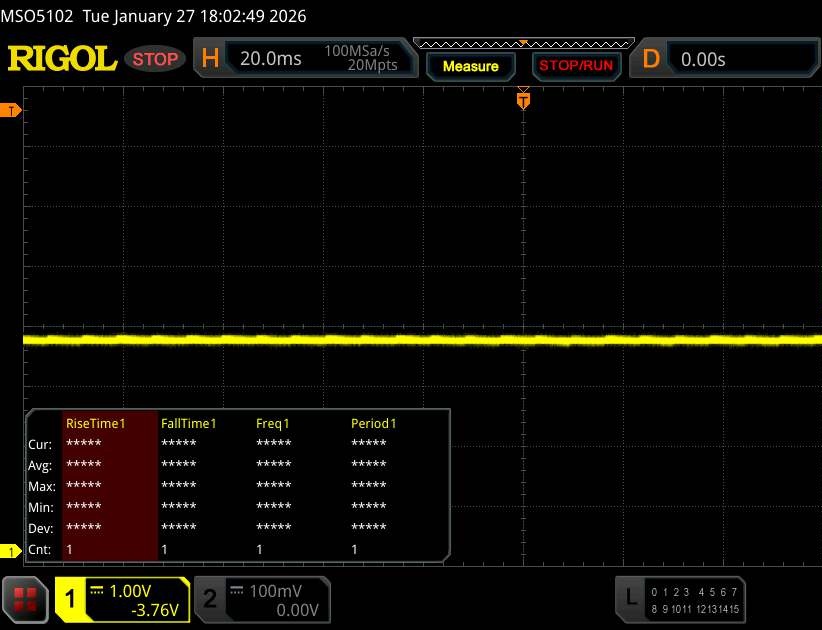This screenshot has width=822, height=630.
Task: Toggle channel 2 using the gray 2 label
Action: pyautogui.click(x=210, y=599)
